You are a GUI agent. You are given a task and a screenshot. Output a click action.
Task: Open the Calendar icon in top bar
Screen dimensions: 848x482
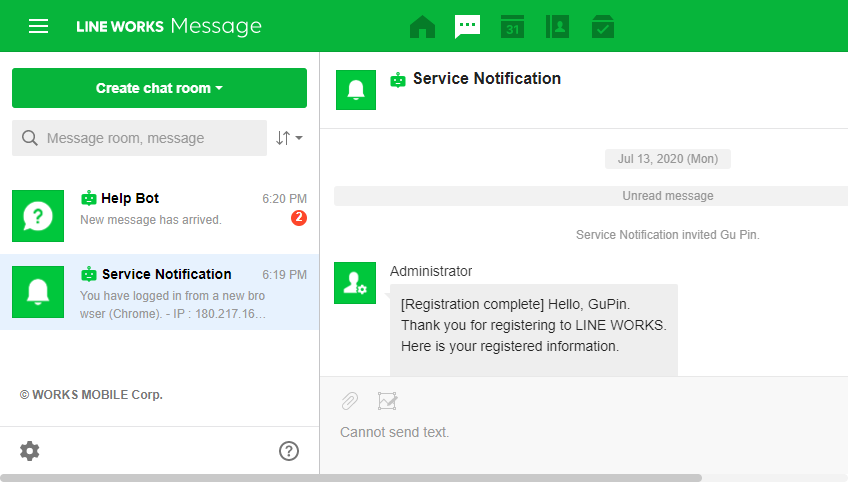512,27
